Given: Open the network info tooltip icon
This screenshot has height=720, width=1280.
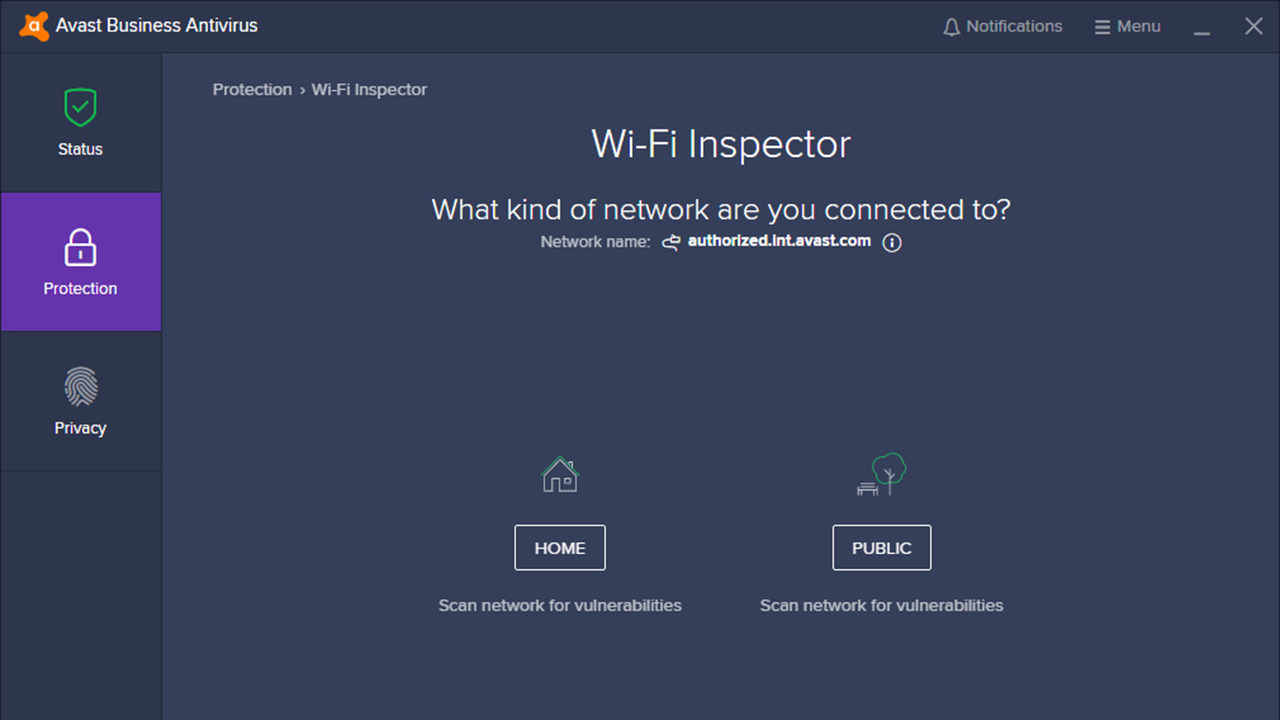Looking at the screenshot, I should click(x=892, y=242).
